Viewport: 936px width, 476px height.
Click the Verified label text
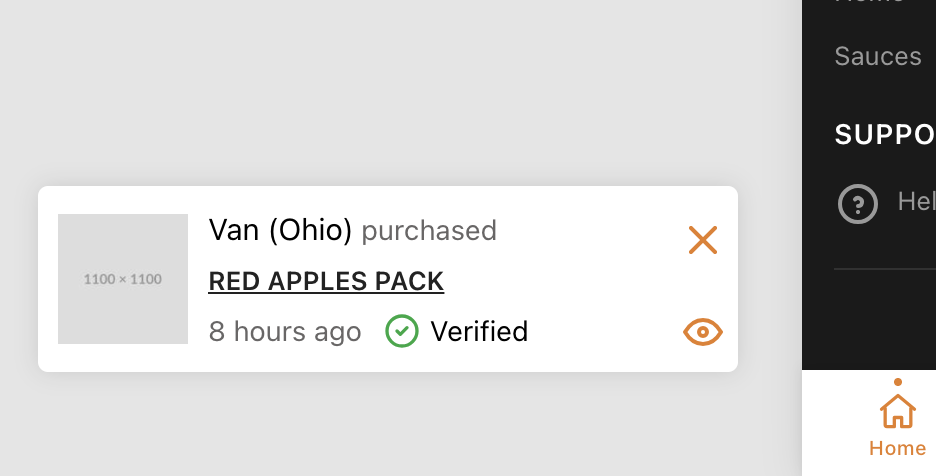coord(479,331)
